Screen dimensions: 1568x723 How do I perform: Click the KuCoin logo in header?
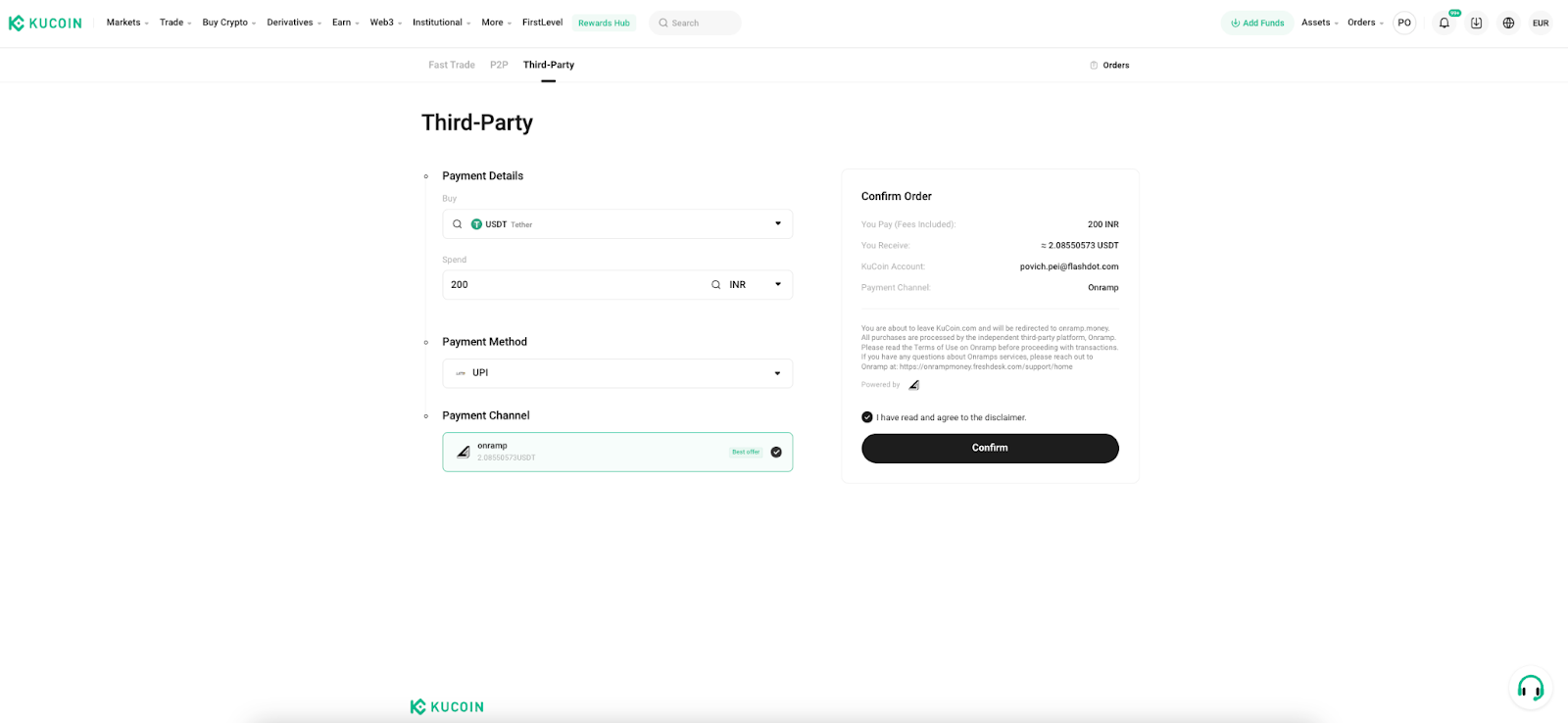pyautogui.click(x=45, y=23)
